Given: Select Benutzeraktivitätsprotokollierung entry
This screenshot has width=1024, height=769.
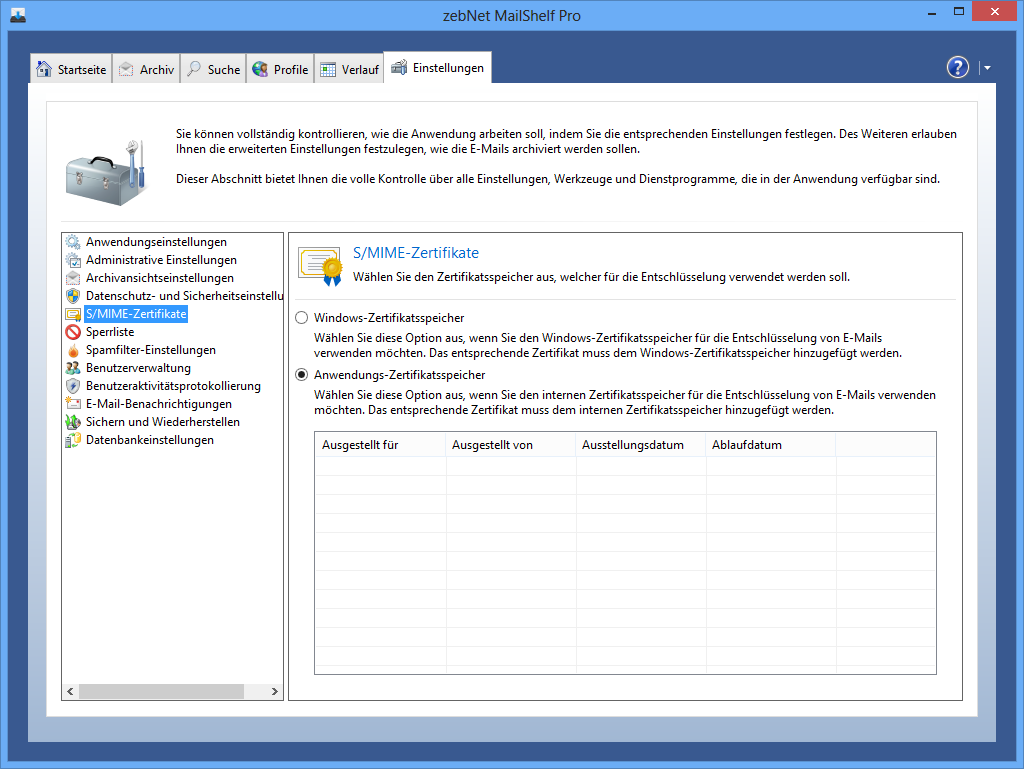Looking at the screenshot, I should [173, 386].
